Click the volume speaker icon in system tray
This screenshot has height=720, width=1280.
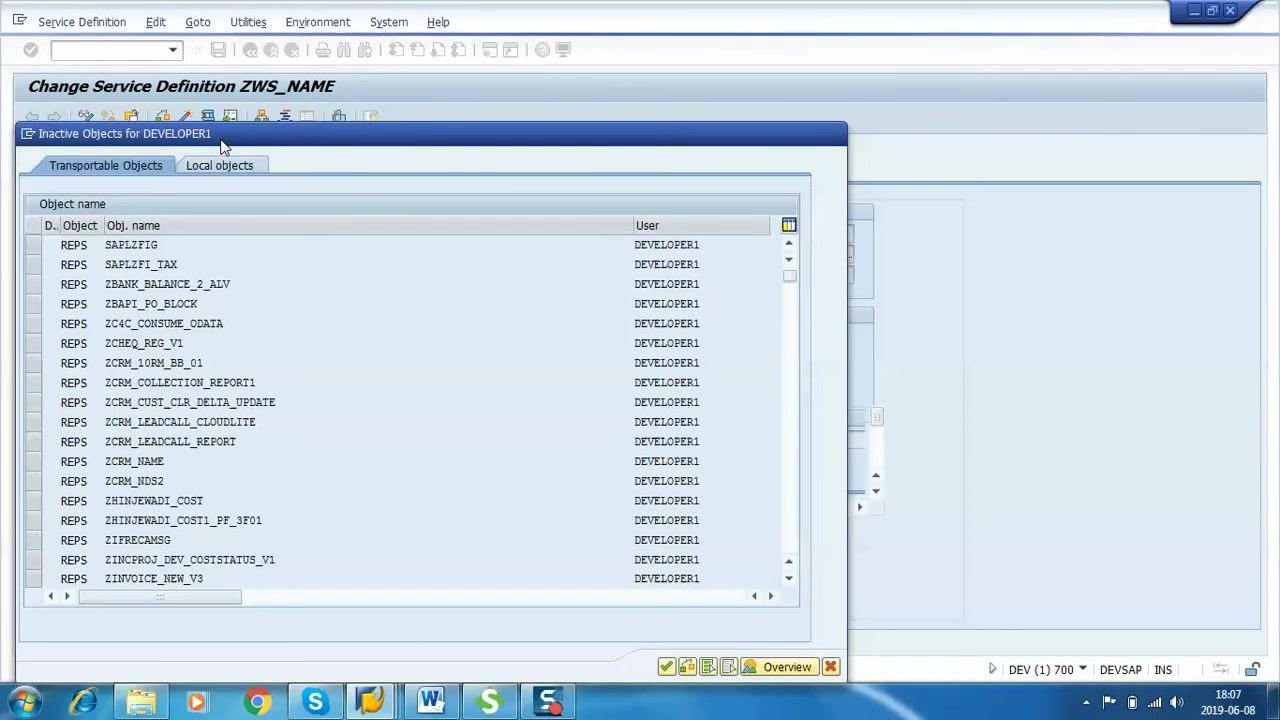click(1177, 702)
